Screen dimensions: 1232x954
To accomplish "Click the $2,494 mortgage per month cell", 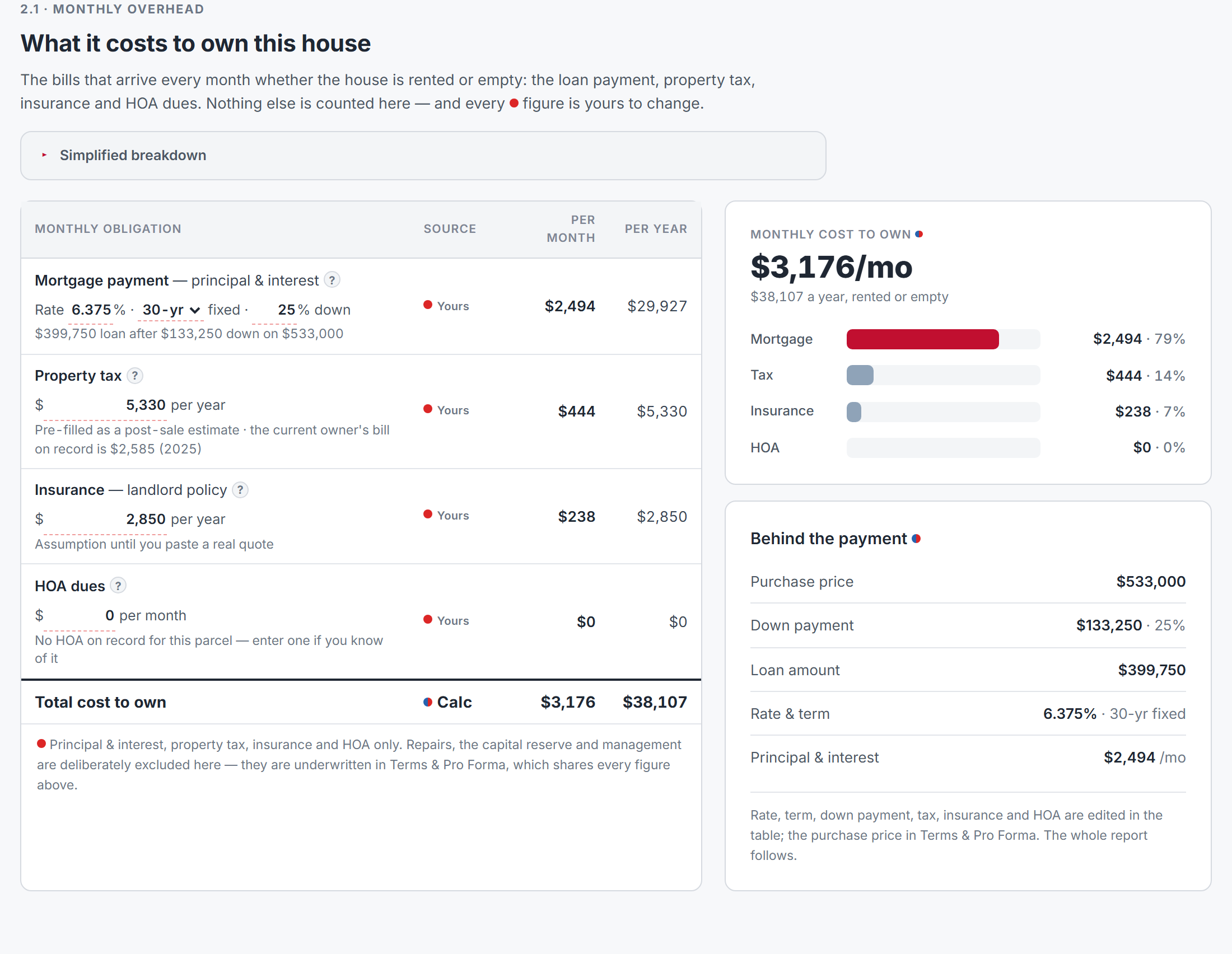I will click(570, 306).
